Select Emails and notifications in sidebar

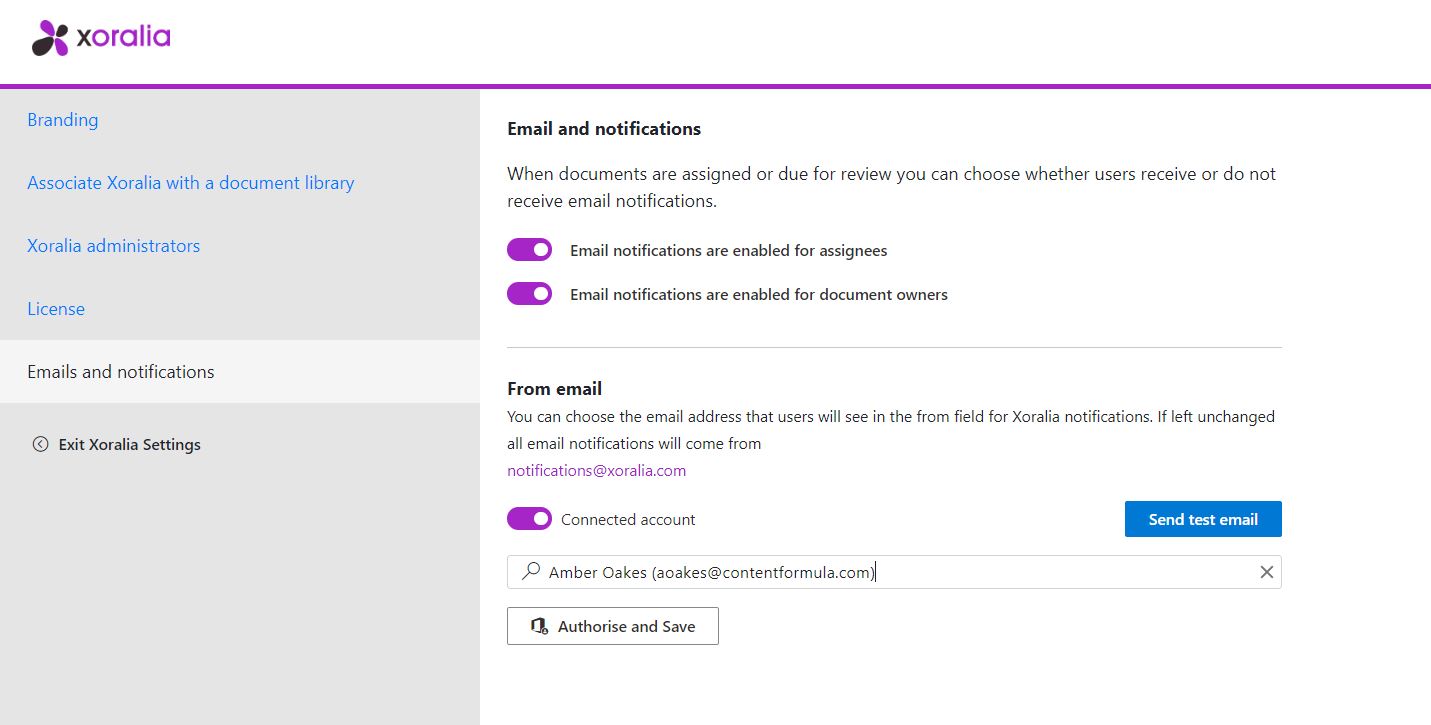point(240,372)
